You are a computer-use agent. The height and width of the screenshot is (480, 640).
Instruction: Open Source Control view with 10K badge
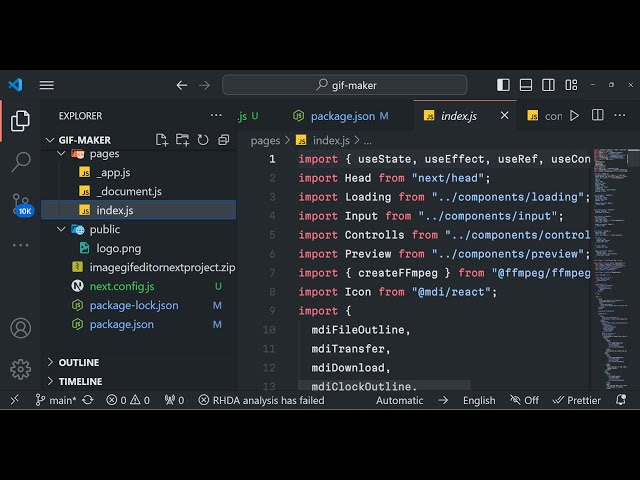tap(20, 204)
